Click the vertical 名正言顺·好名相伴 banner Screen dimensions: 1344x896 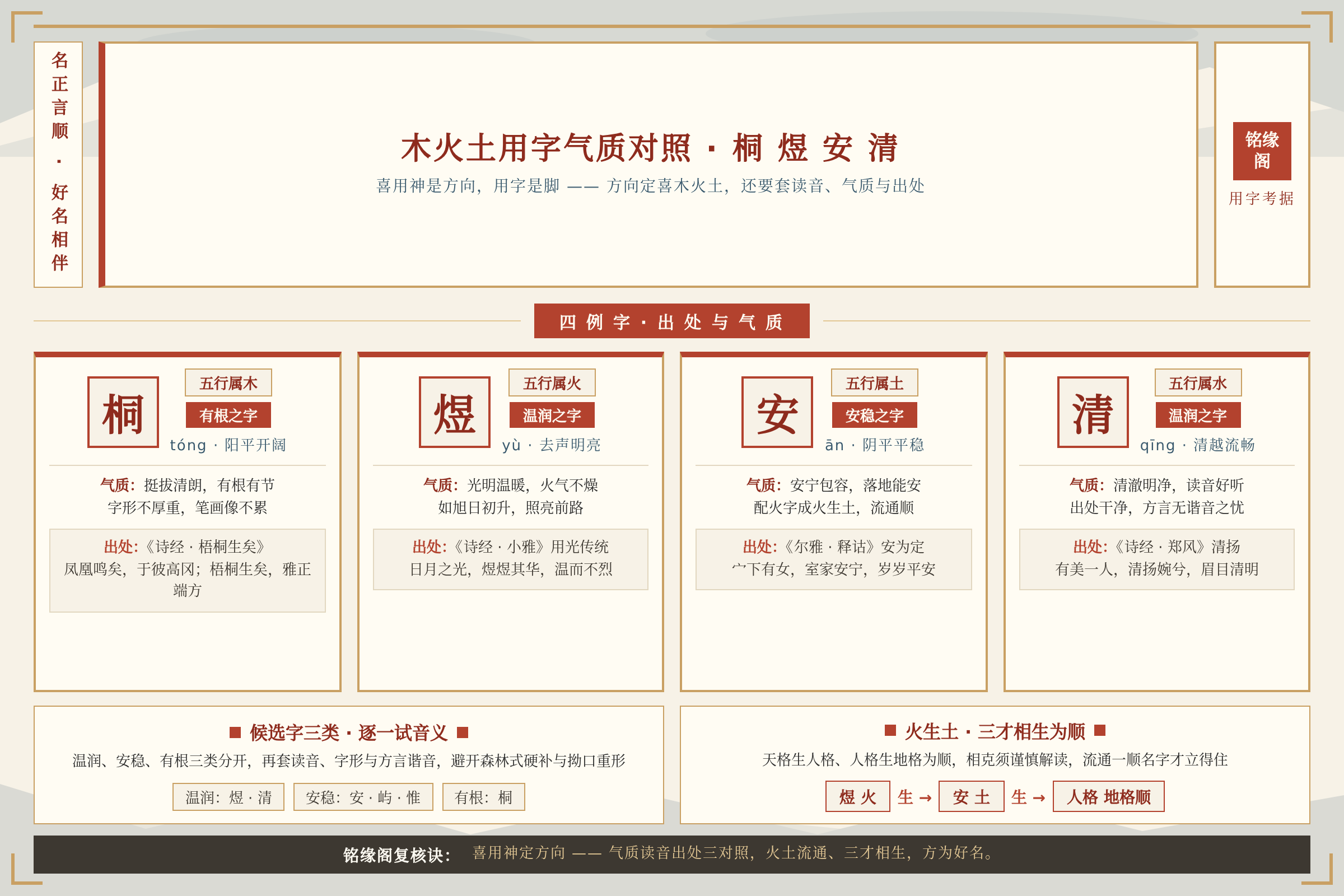pyautogui.click(x=58, y=164)
